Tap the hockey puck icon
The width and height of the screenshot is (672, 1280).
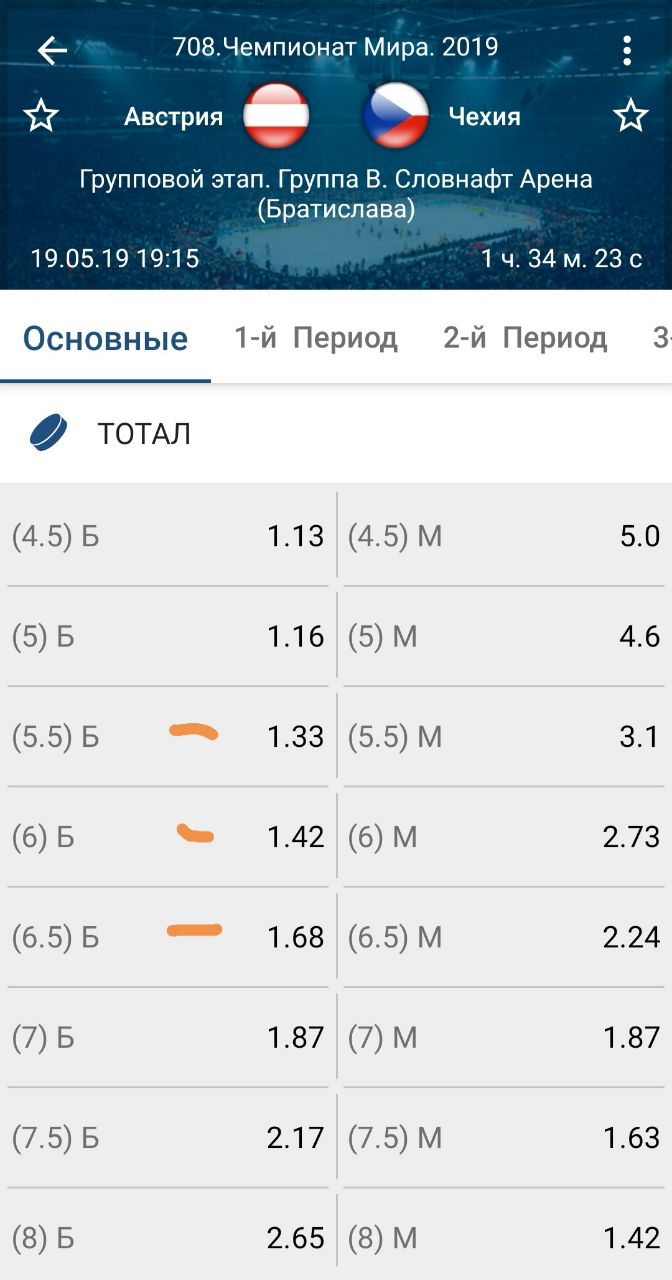[49, 434]
